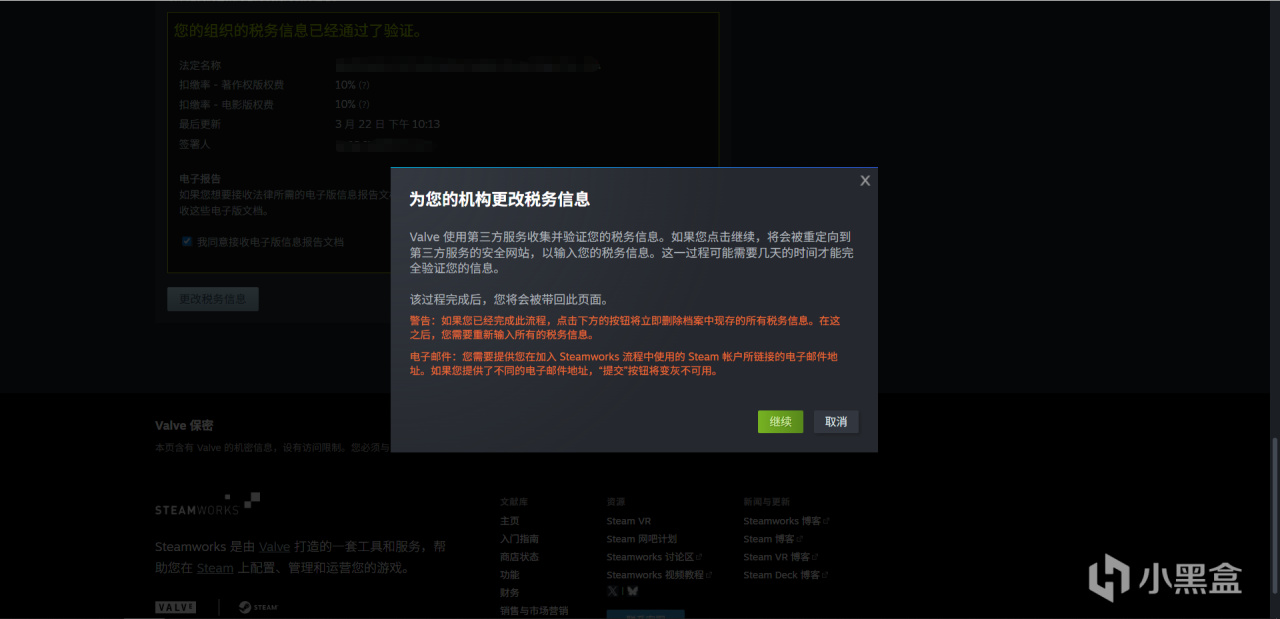Open tooltip icon beside 电影版权费 10%
The image size is (1280, 619).
tap(364, 104)
